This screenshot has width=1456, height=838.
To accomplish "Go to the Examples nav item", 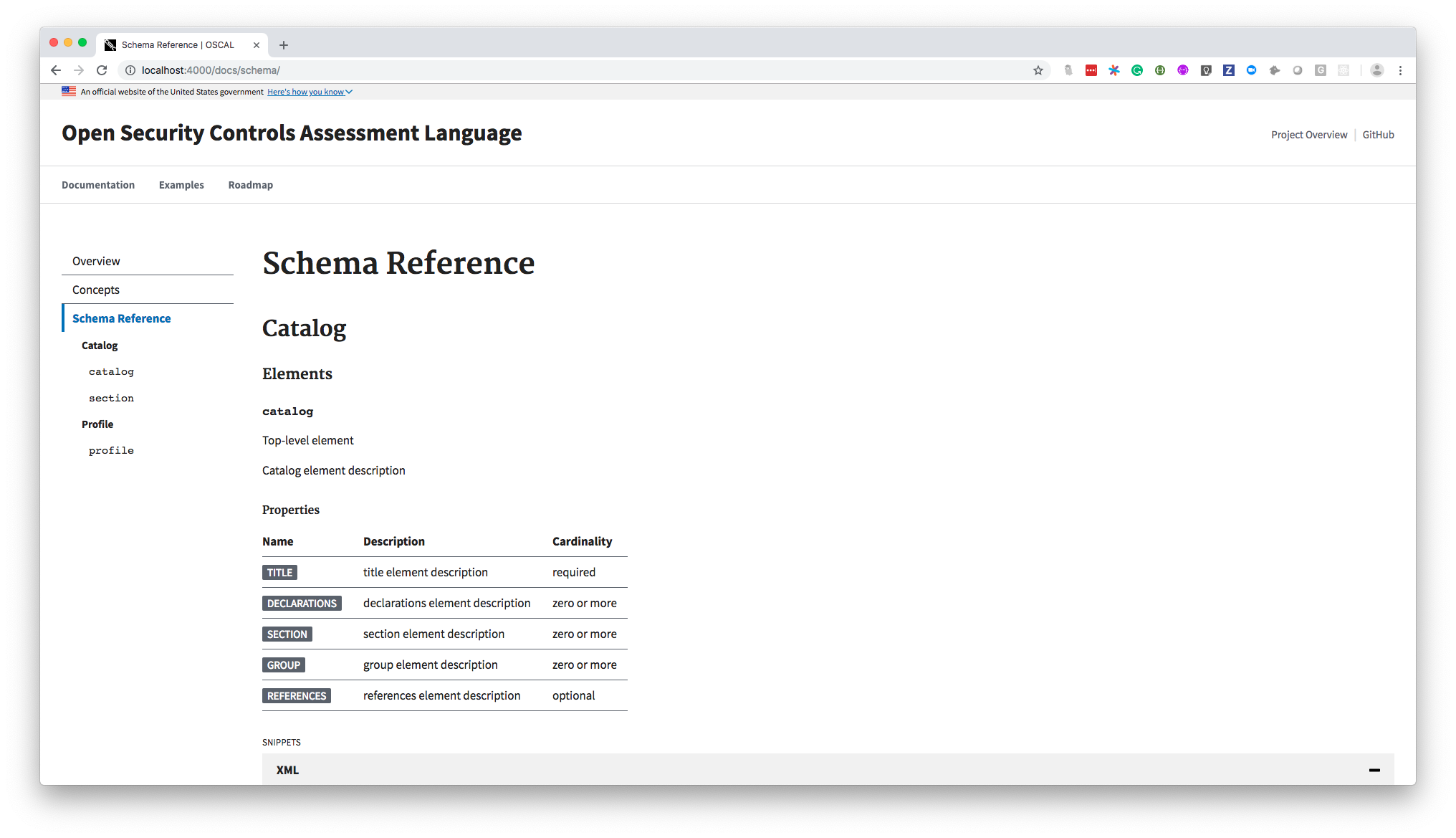I will pos(181,185).
